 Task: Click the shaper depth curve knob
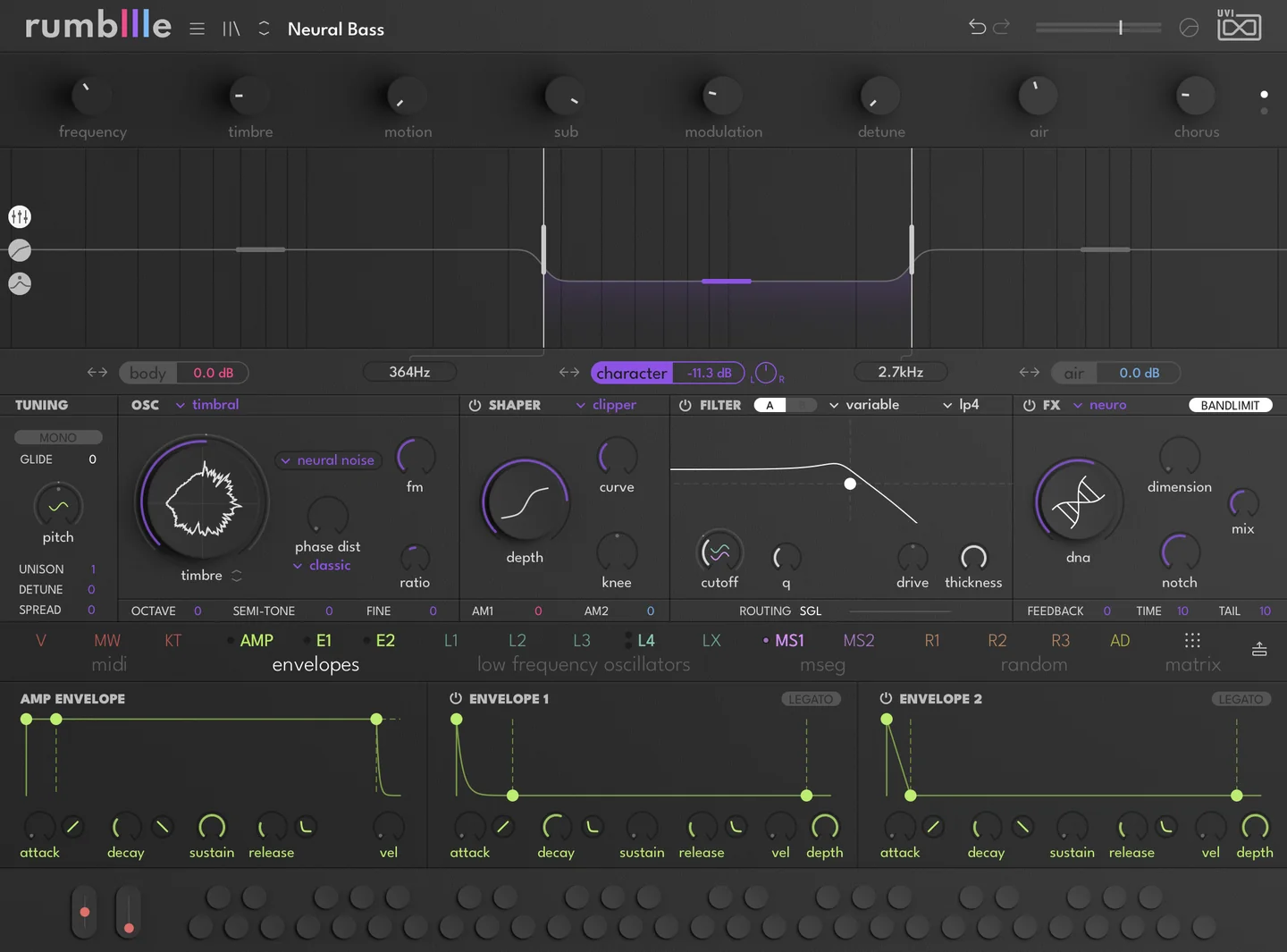tap(525, 501)
